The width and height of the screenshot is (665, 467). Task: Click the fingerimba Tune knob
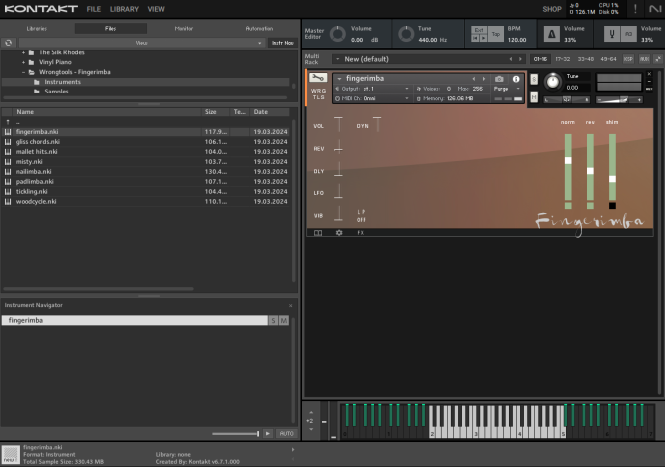(553, 81)
